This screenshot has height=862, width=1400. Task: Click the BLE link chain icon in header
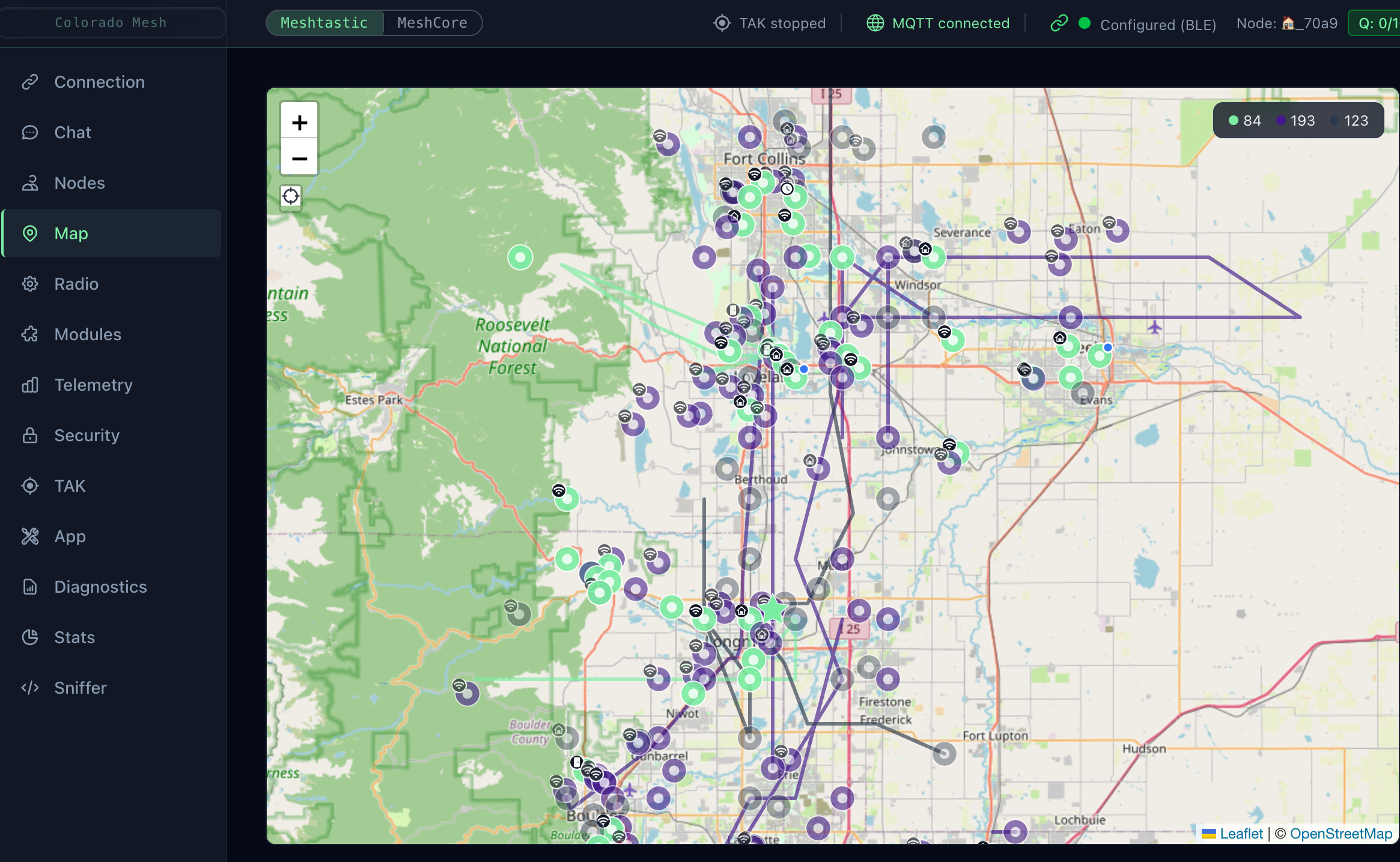coord(1059,23)
